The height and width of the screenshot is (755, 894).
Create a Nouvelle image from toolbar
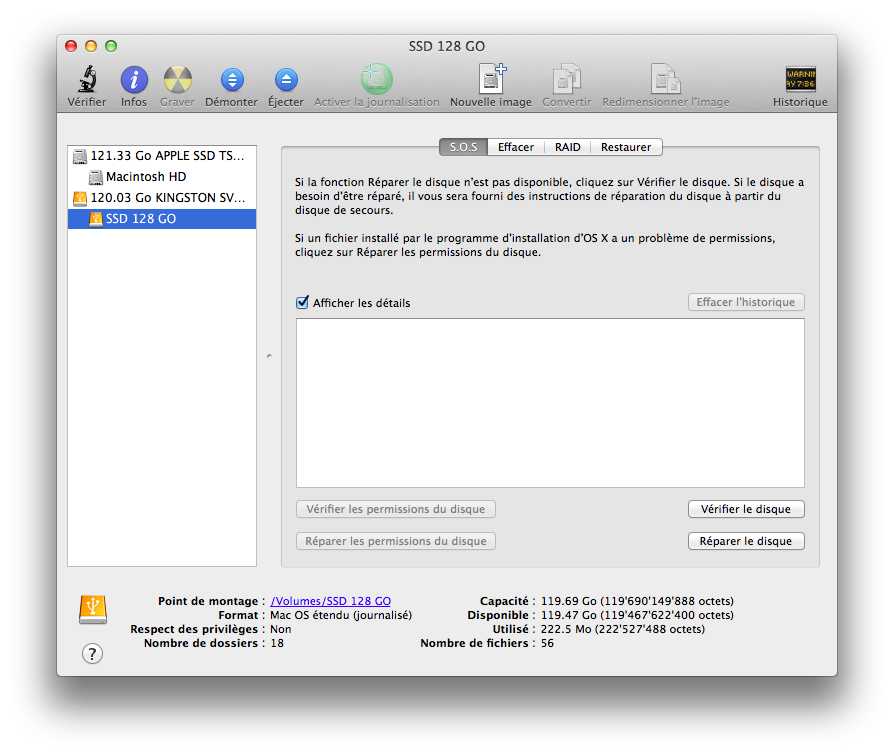pos(490,81)
